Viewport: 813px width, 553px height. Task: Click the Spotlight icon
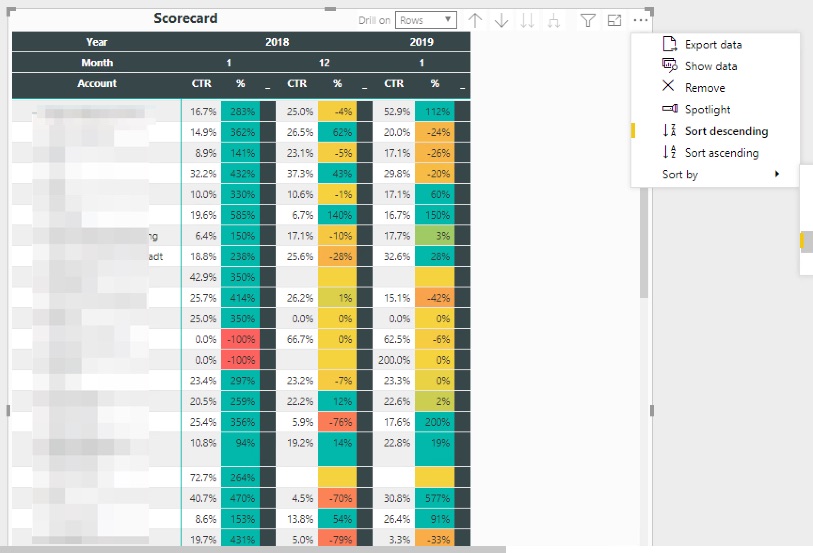pos(670,108)
